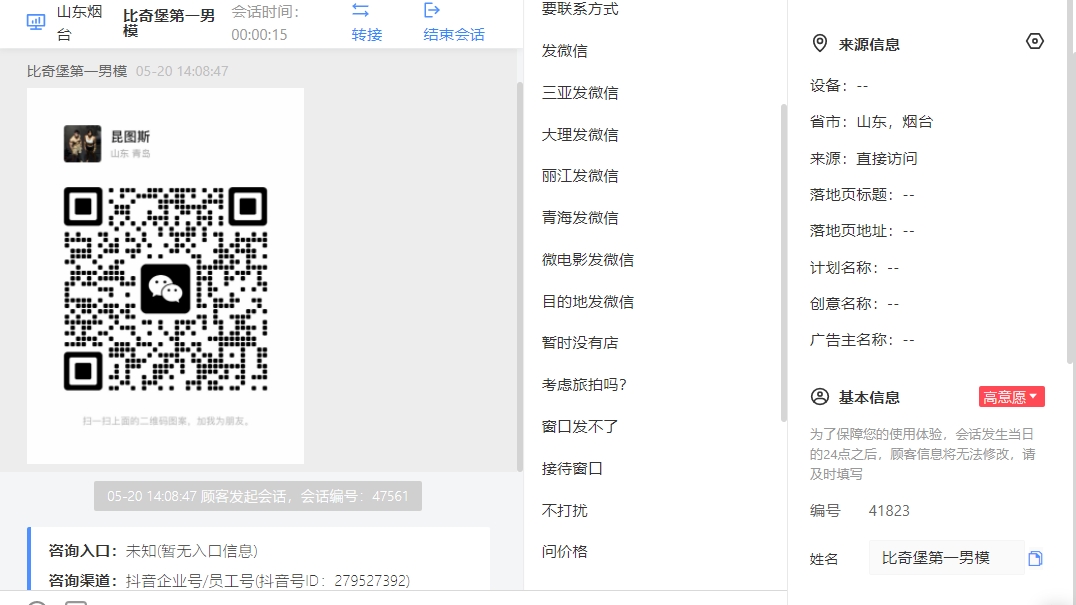
Task: Click the user profile icon beside 基本信息
Action: 819,396
